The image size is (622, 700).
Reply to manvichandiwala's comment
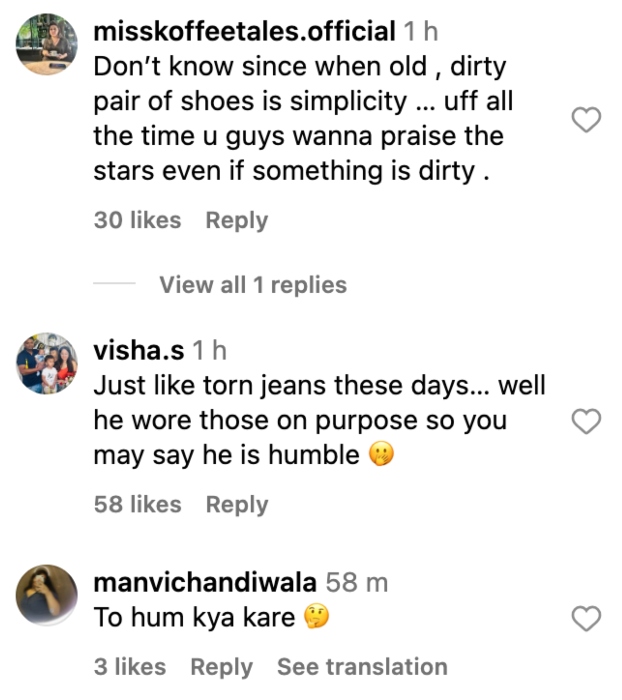221,666
